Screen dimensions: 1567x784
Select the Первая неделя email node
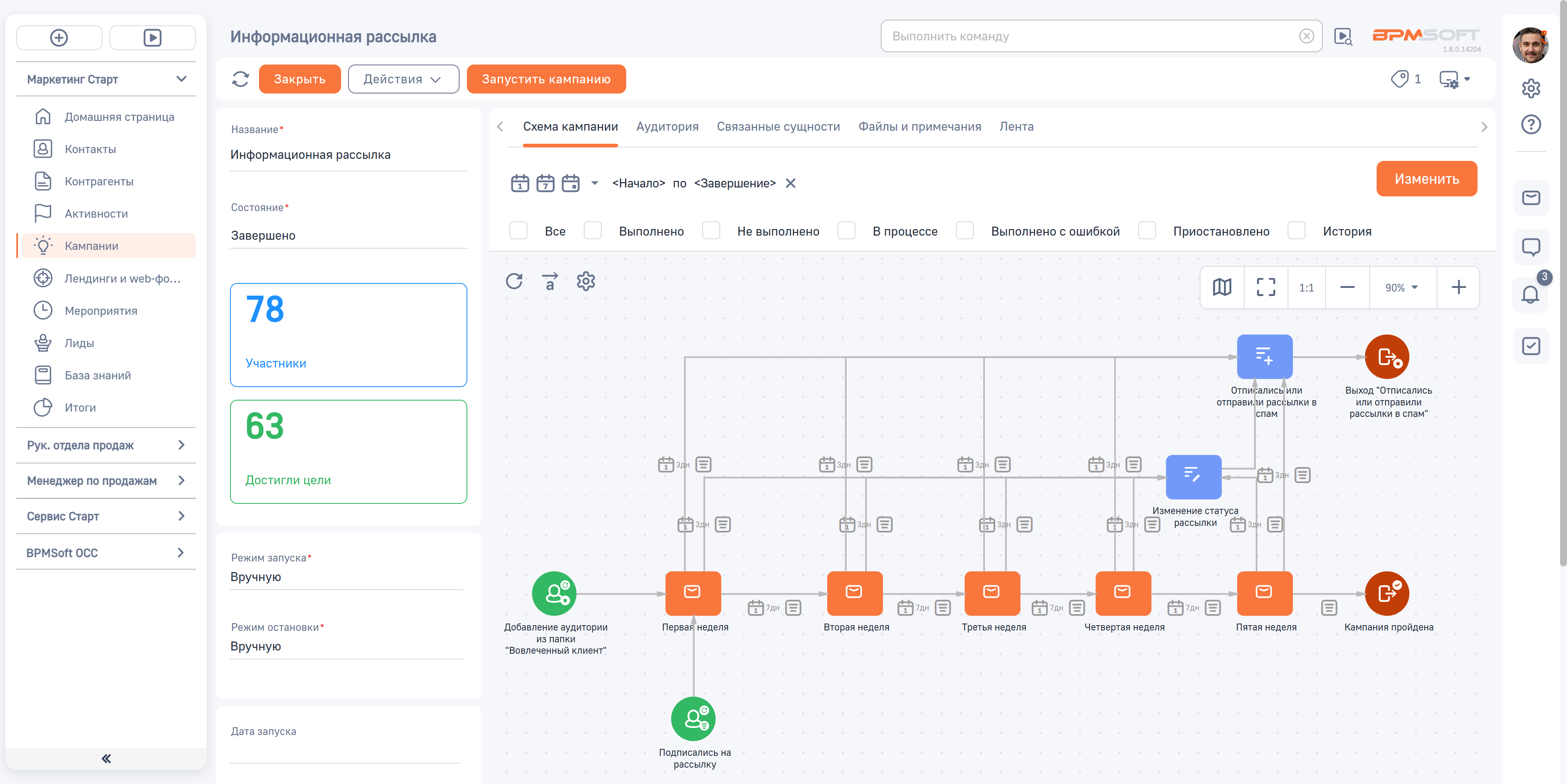(693, 593)
